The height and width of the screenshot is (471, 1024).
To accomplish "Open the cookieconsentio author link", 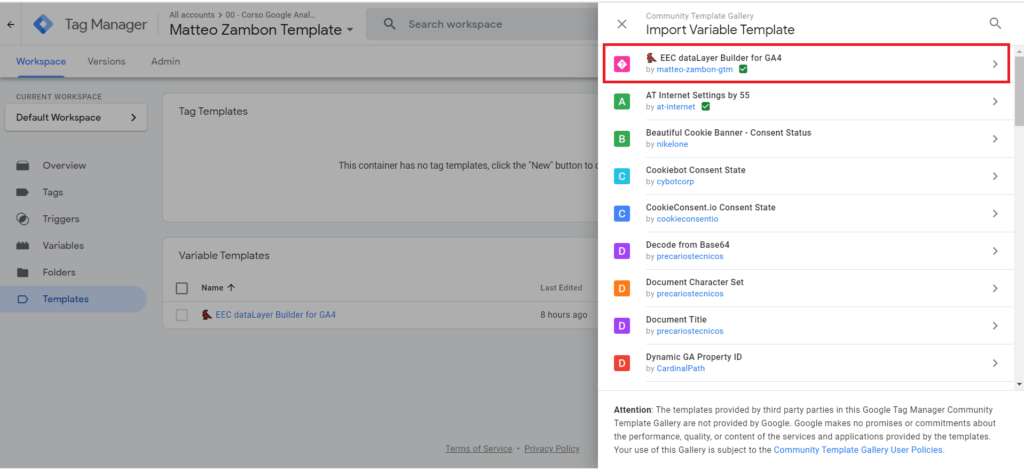I will pos(687,219).
